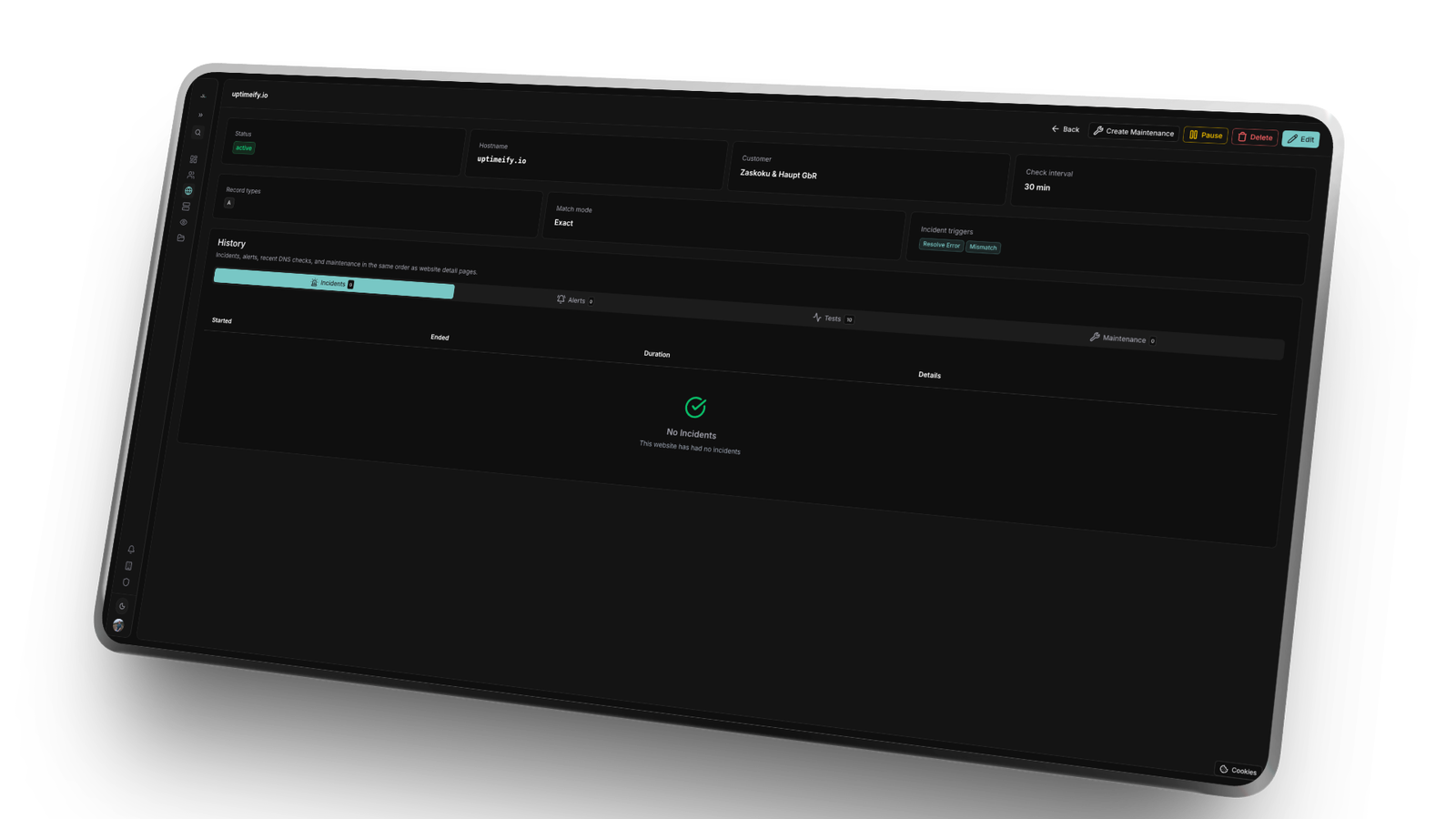
Task: Click the History section heading
Action: [231, 243]
